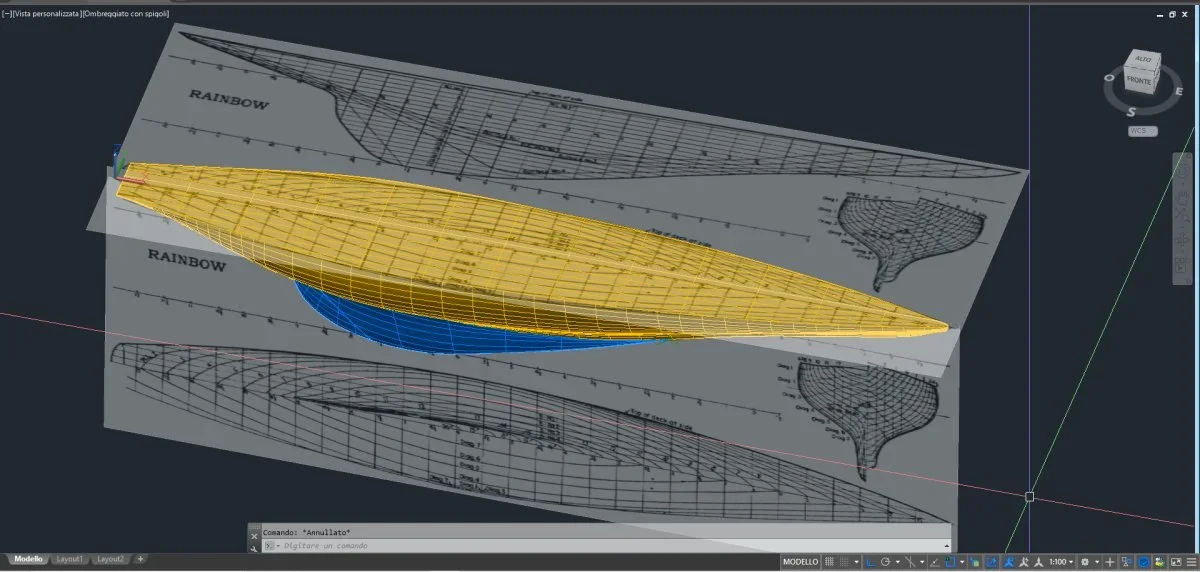Open the Pan hand tool in navigation bar
The width and height of the screenshot is (1200, 572).
tap(1181, 196)
